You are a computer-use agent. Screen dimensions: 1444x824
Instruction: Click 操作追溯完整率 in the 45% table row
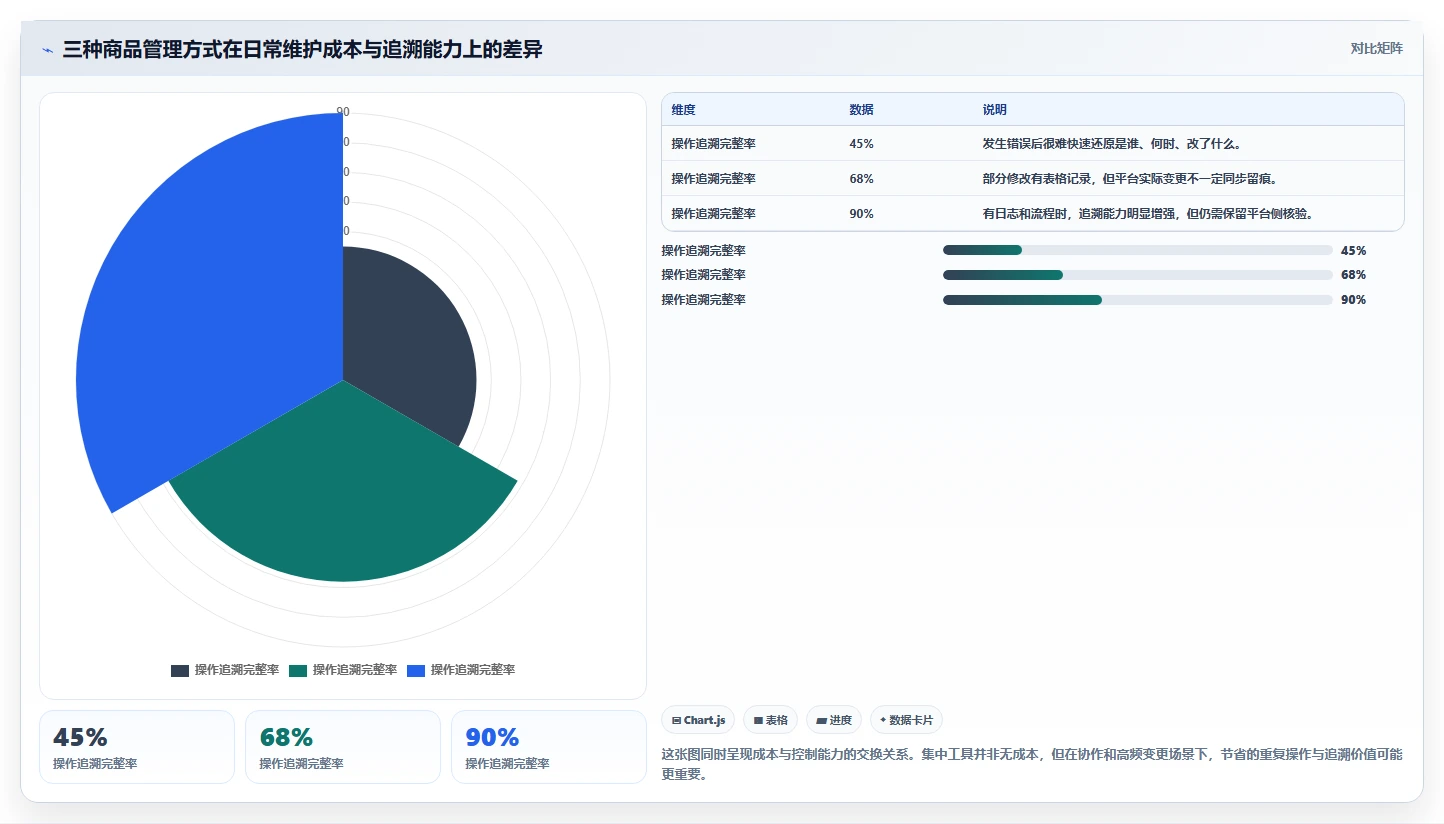coord(714,144)
